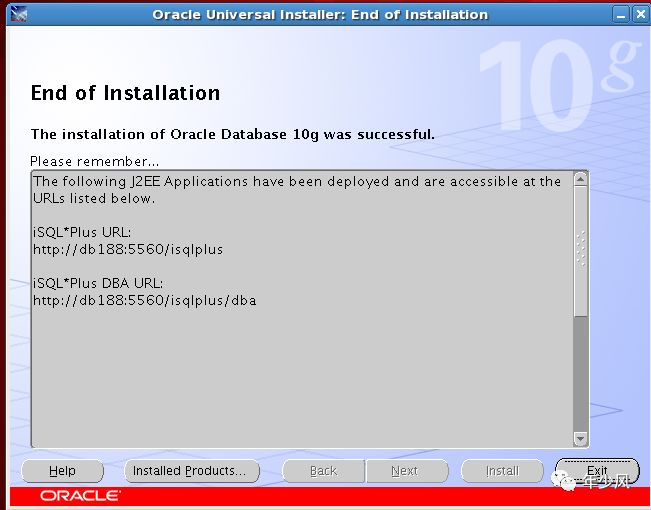The width and height of the screenshot is (651, 510).
Task: Click the installation successful message
Action: (232, 135)
